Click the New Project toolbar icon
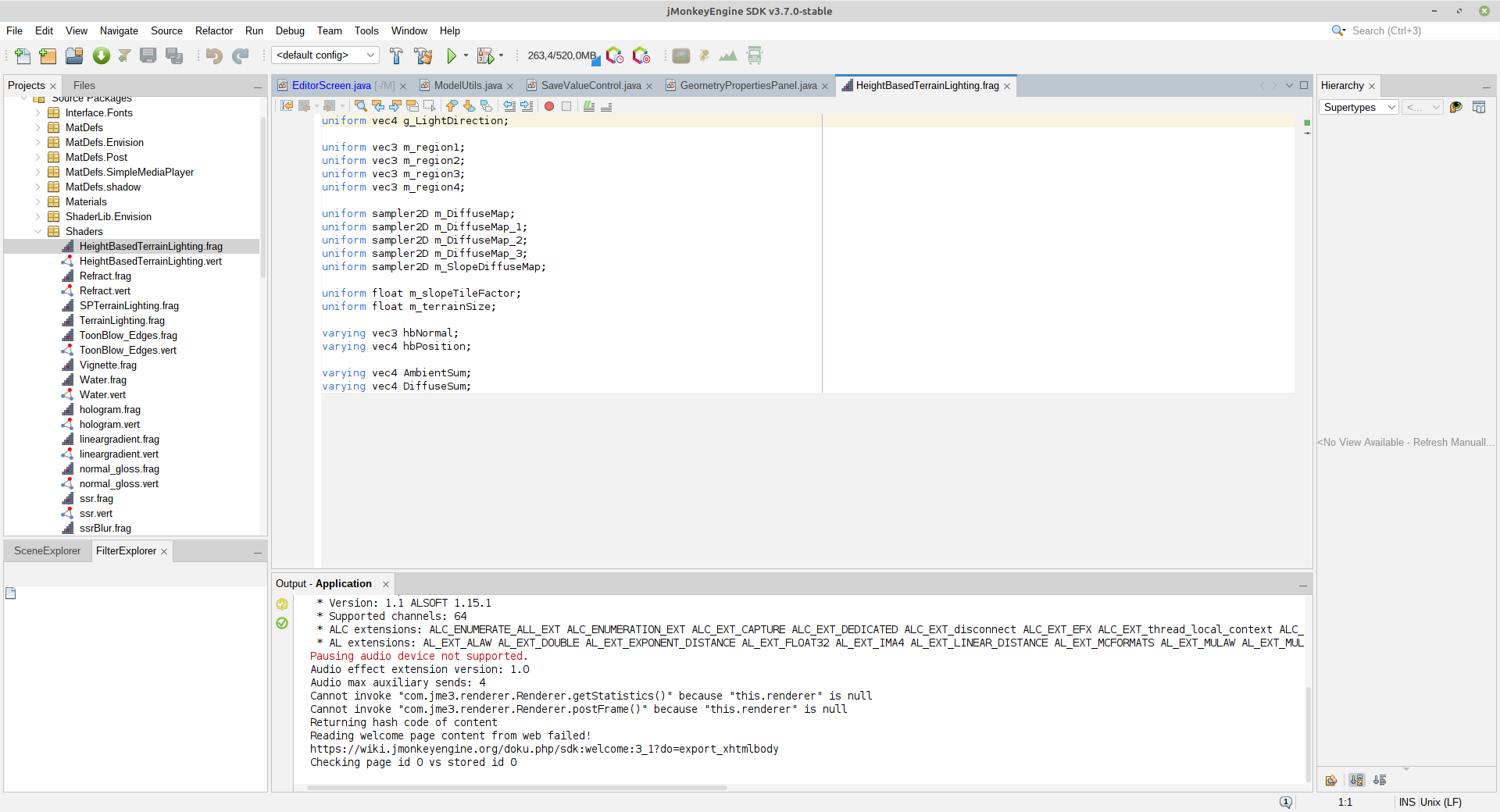Image resolution: width=1500 pixels, height=812 pixels. [x=48, y=55]
